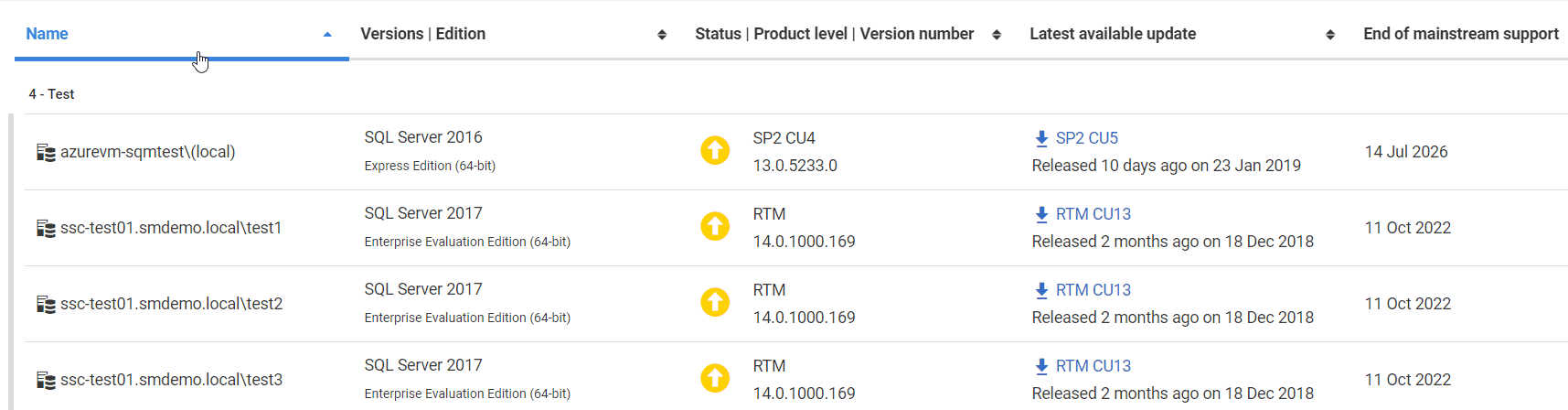Click 'Released 10 days ago on 23 Jan 2019'
Image resolution: width=1568 pixels, height=410 pixels.
point(1167,166)
